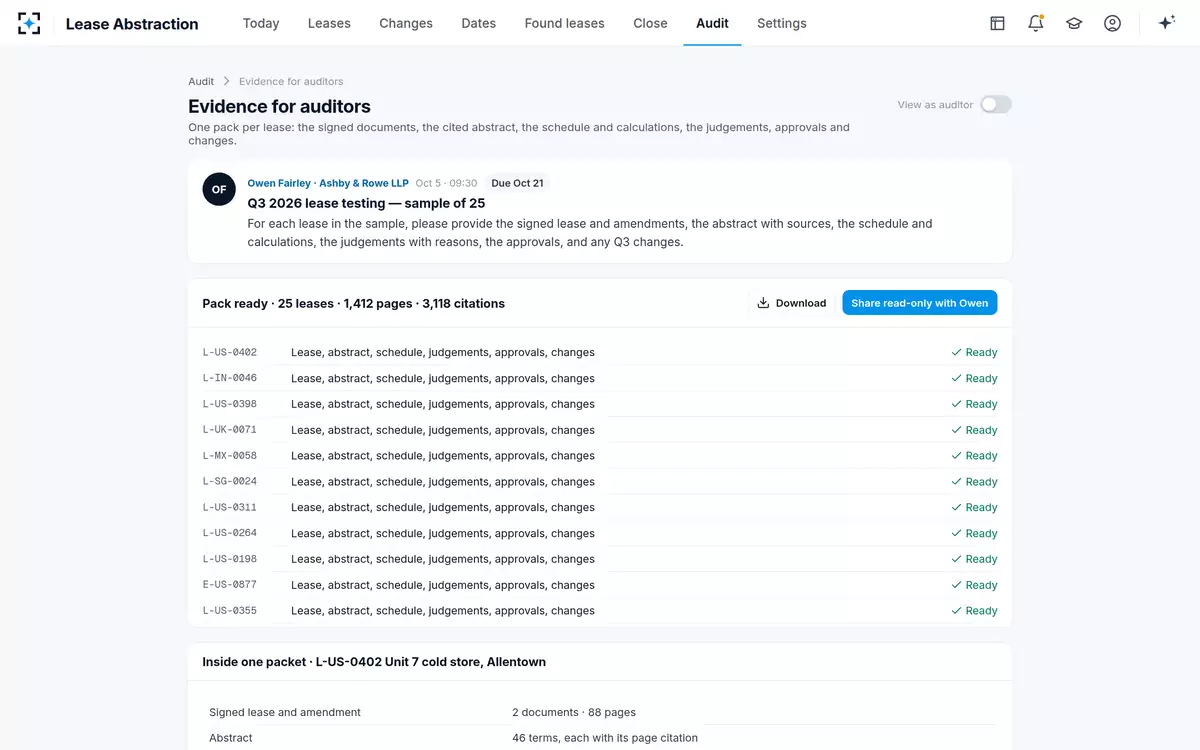Select the Dates tab
The image size is (1200, 750).
tap(479, 23)
